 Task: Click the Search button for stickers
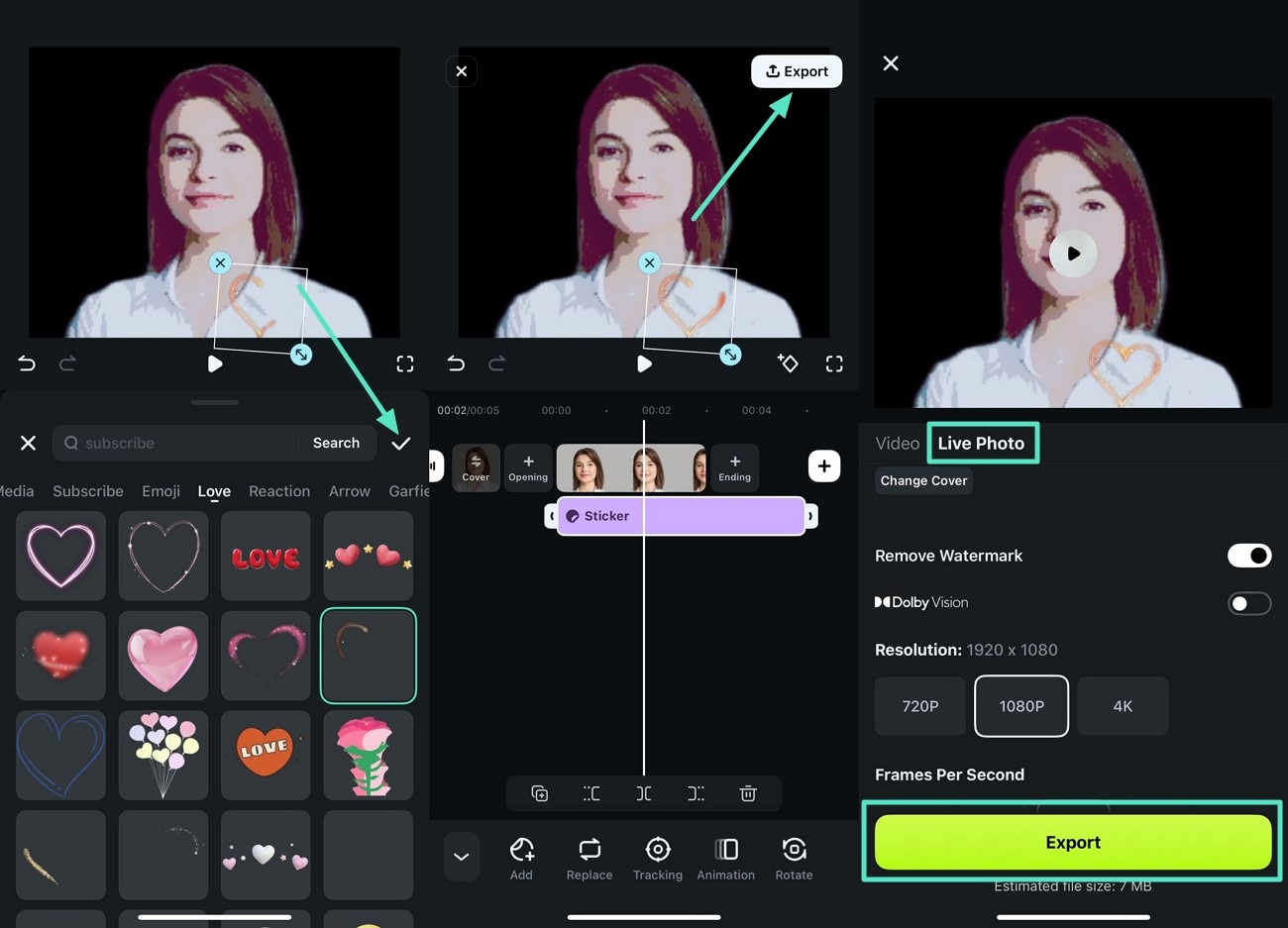click(336, 443)
